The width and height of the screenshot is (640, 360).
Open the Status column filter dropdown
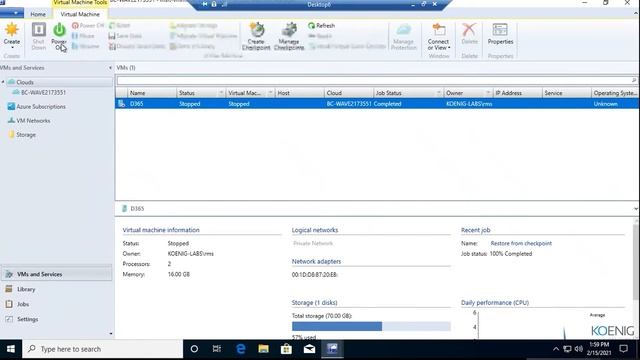click(x=221, y=93)
